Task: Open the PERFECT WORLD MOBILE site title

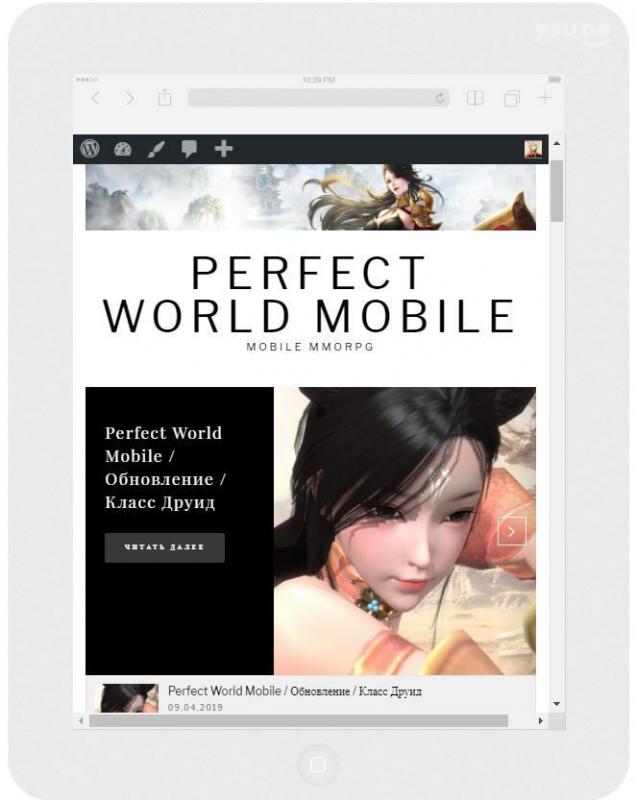Action: pyautogui.click(x=309, y=294)
